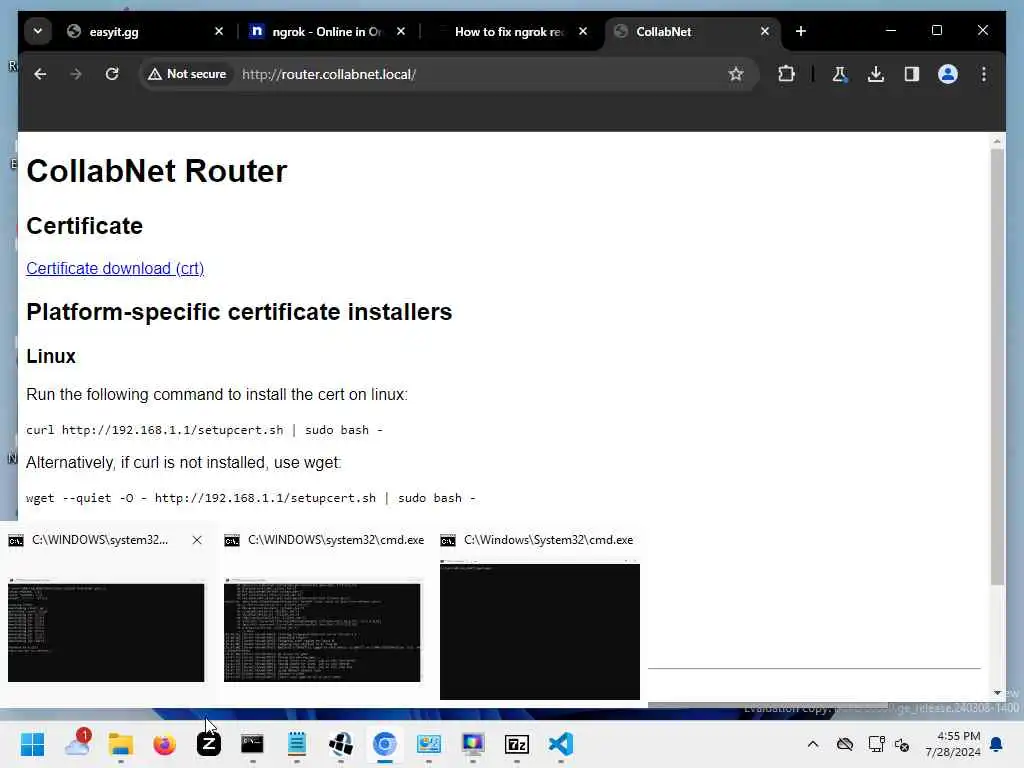
Task: Select the middle C:\WINDOWS\system32\cmd.exe preview thumbnail
Action: [322, 630]
